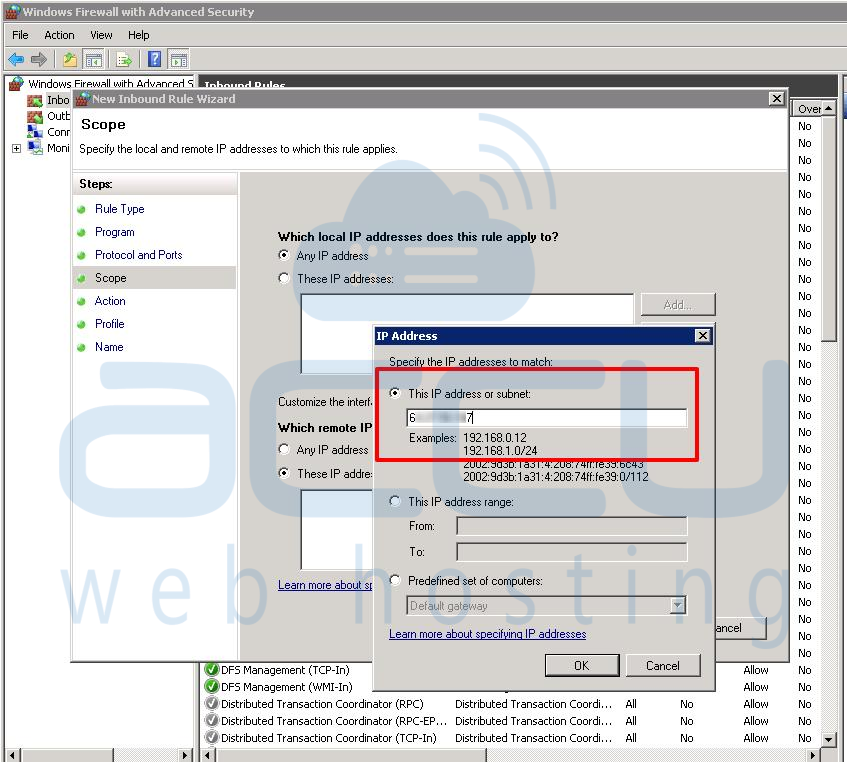
Task: Click the Distributed Transaction Coordinator (RPC-EP status icon
Action: point(212,720)
